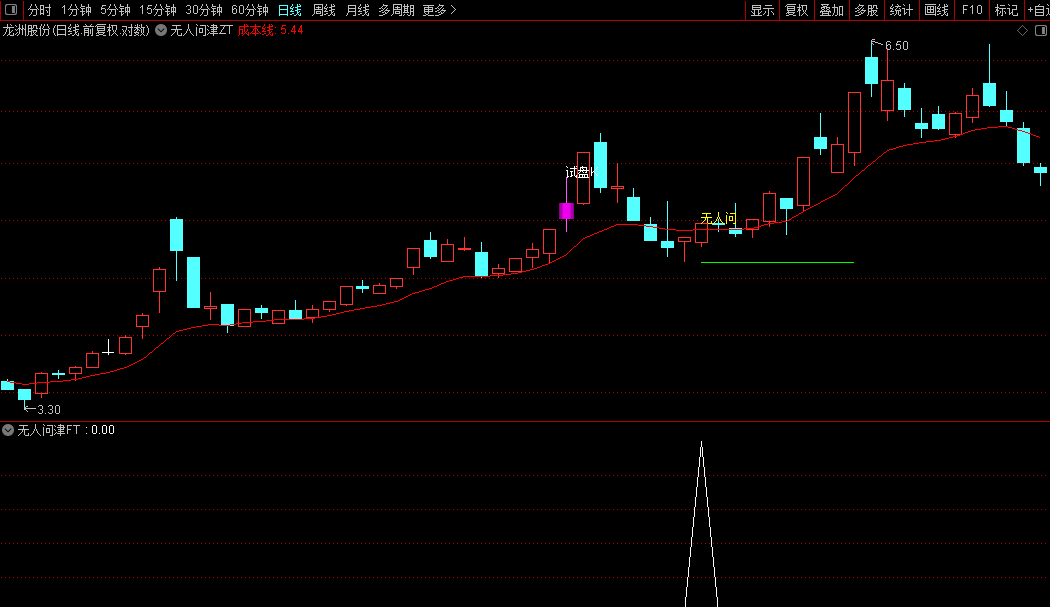Open main indicator 无人问津ZT dropdown
The height and width of the screenshot is (607, 1050).
tap(161, 30)
